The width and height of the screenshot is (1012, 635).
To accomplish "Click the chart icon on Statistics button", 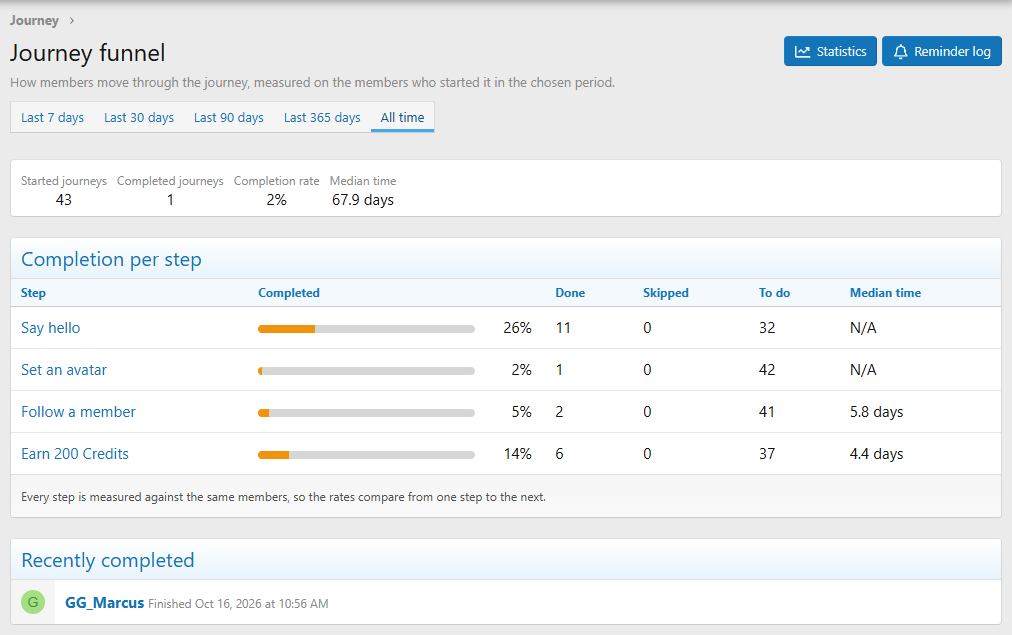I will point(802,52).
